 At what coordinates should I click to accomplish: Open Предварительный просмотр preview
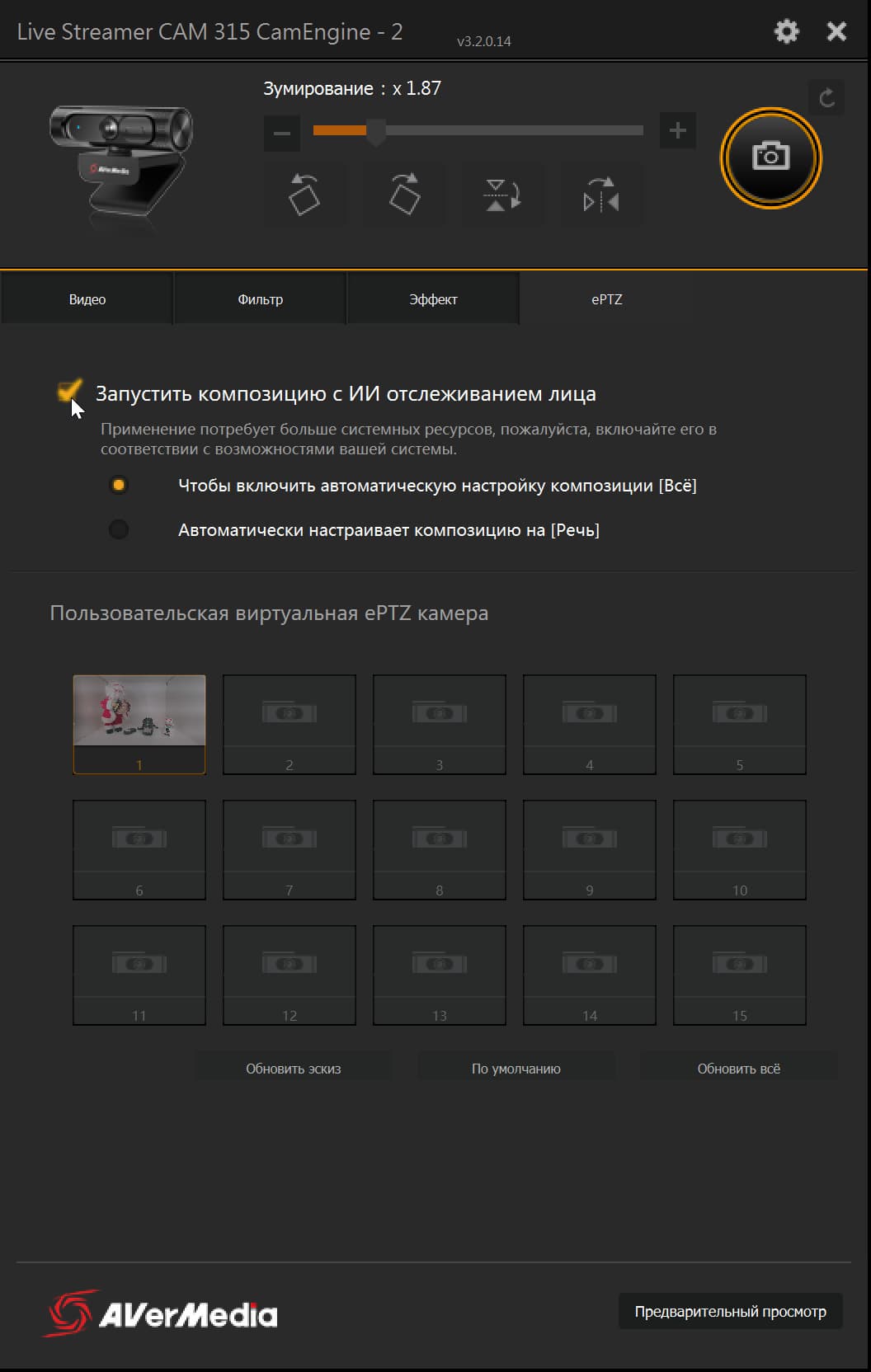pos(730,1311)
